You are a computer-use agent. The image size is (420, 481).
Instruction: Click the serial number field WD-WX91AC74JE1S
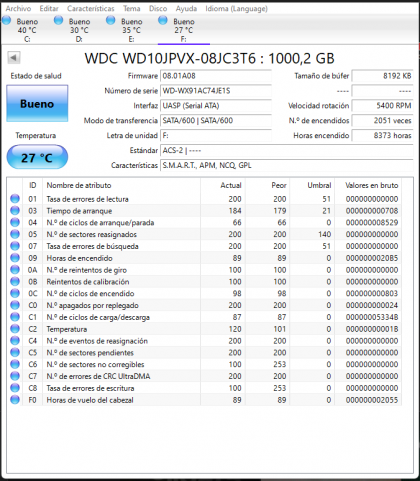216,91
